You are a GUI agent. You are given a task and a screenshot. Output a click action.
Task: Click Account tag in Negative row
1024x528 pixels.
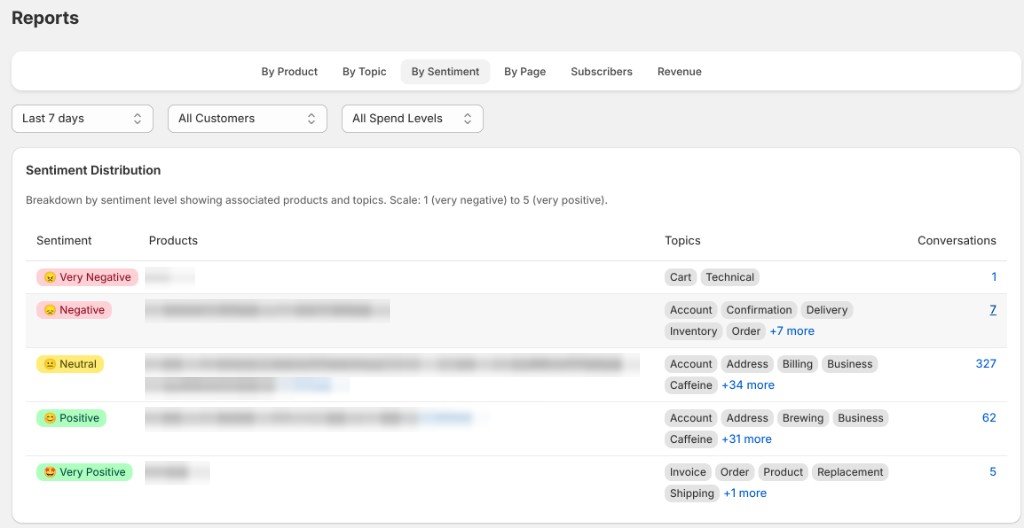(691, 310)
